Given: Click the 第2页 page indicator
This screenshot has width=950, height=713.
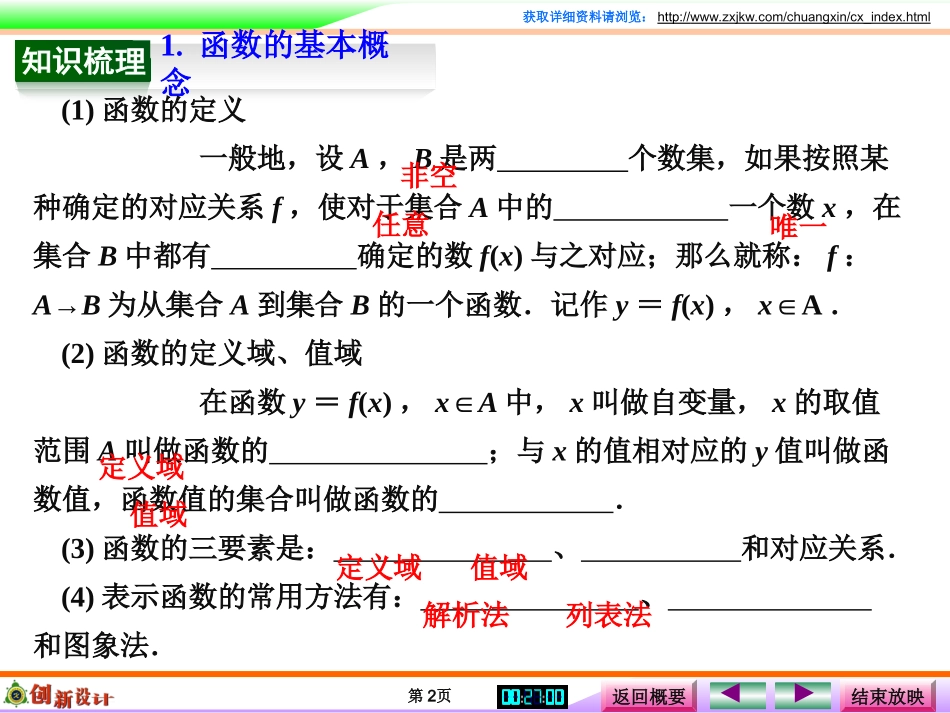Looking at the screenshot, I should 430,695.
